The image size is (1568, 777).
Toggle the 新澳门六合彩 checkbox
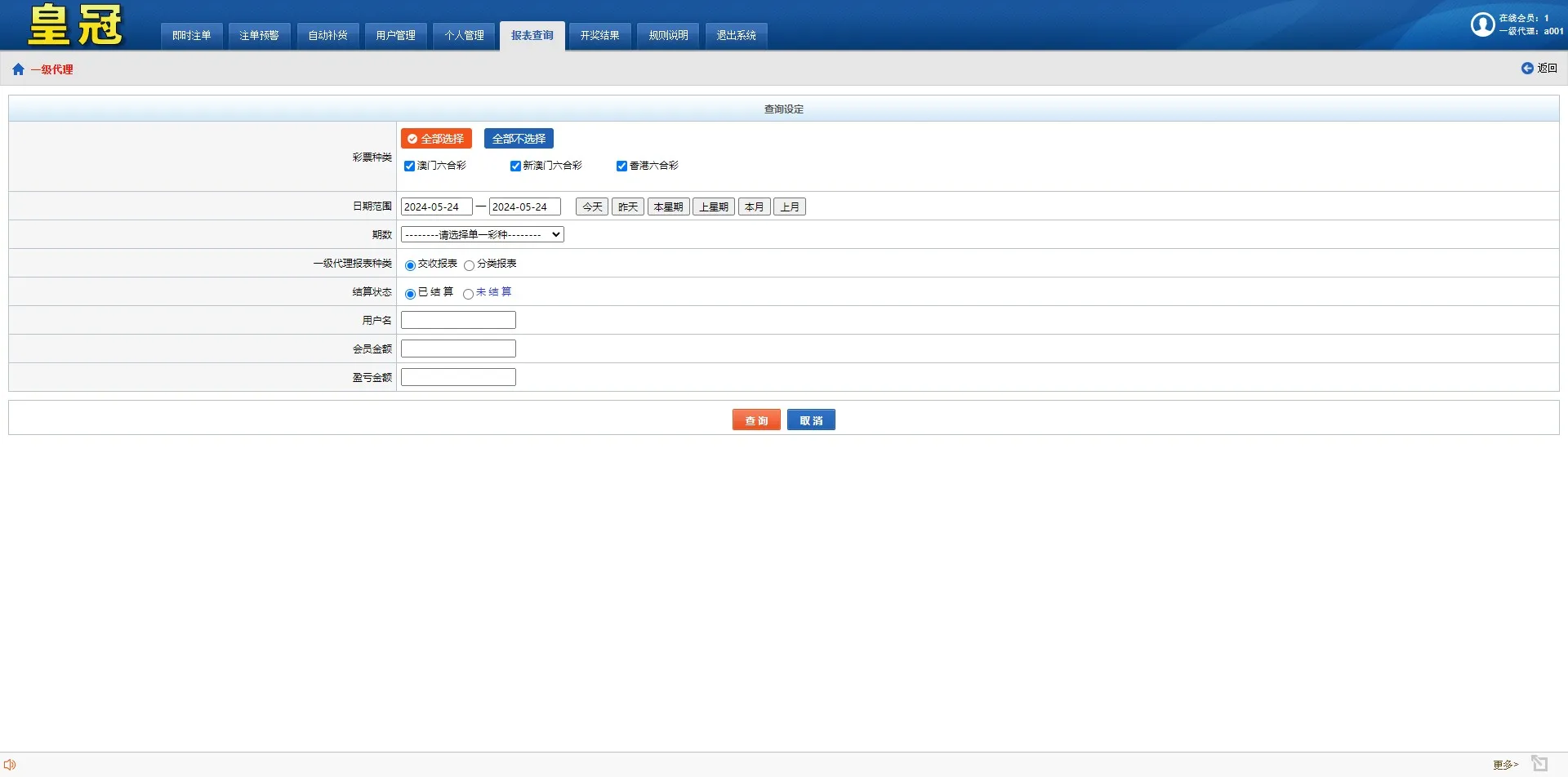[x=515, y=166]
